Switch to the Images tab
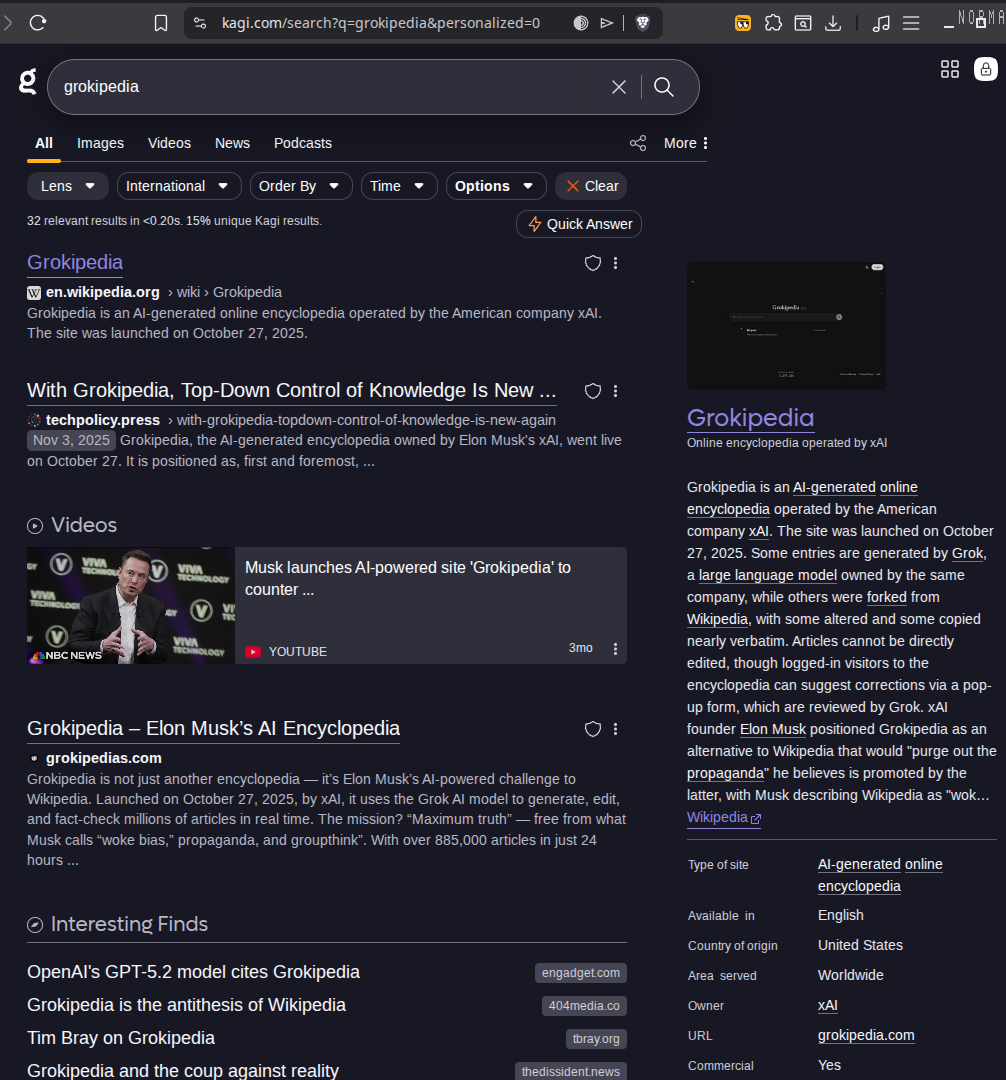 click(x=100, y=143)
